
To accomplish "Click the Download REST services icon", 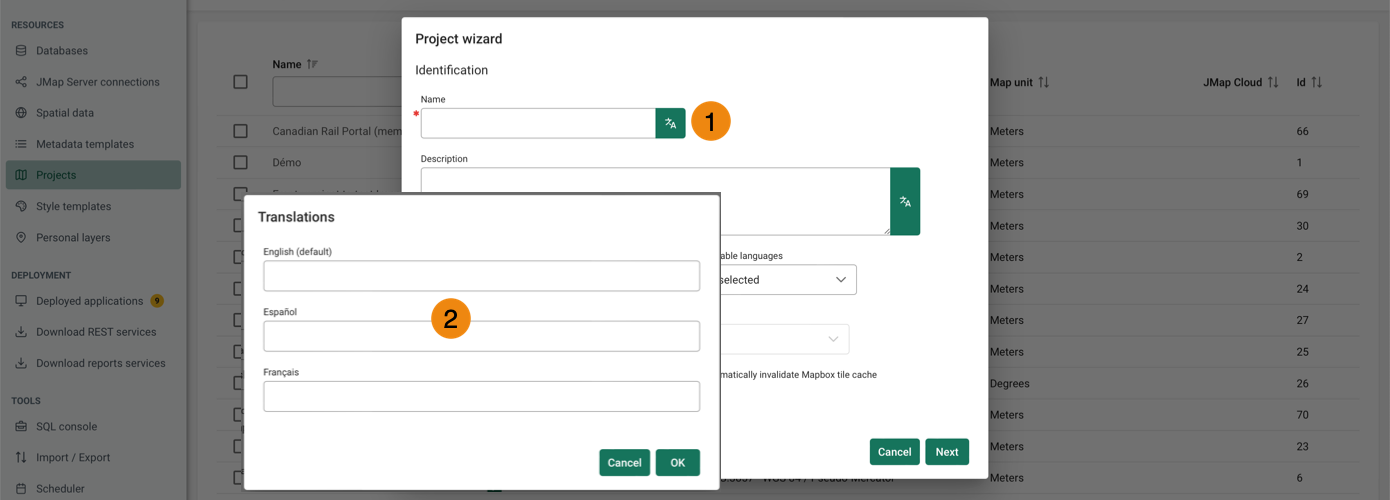I will (x=21, y=332).
